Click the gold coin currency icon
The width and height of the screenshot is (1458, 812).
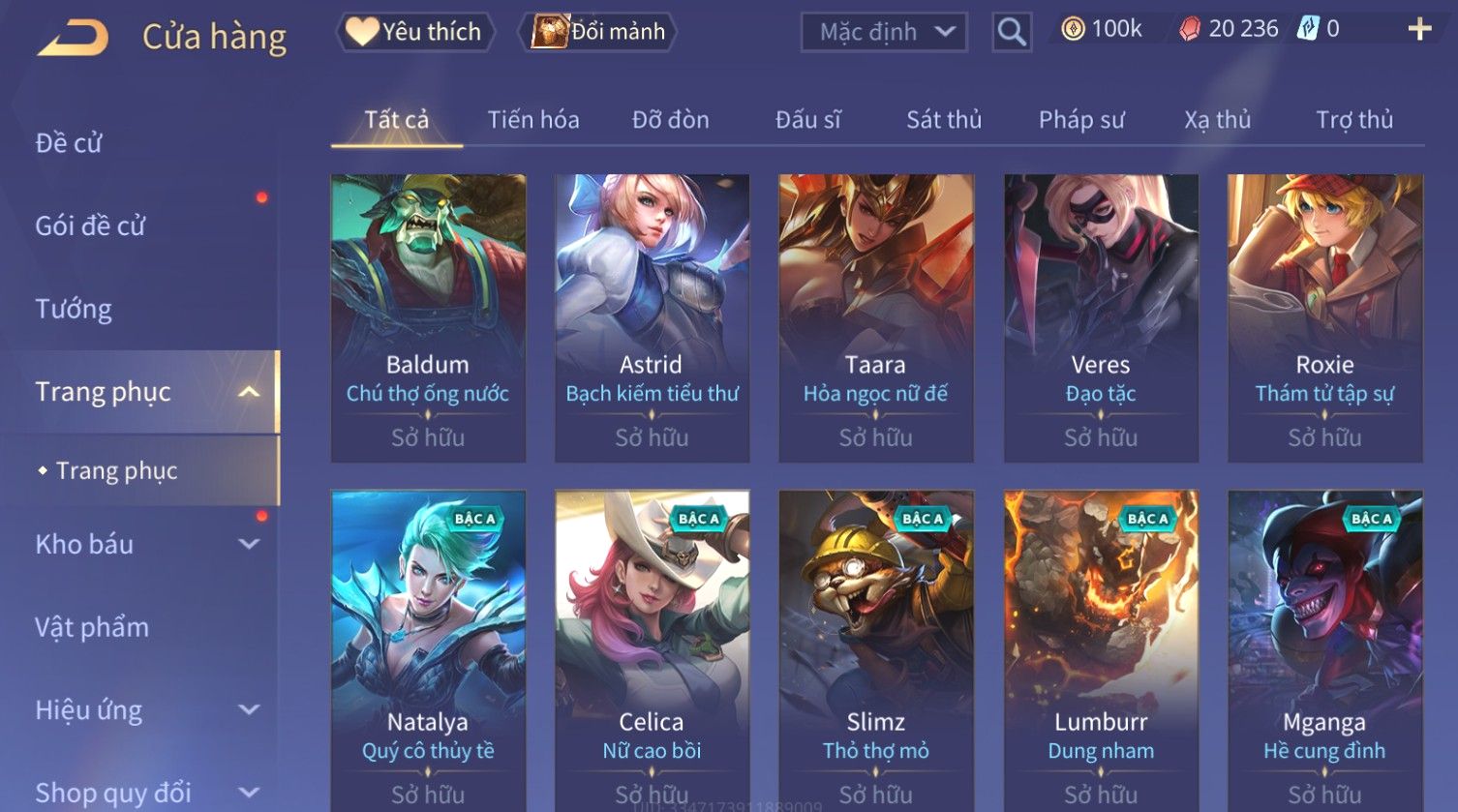[x=1073, y=30]
